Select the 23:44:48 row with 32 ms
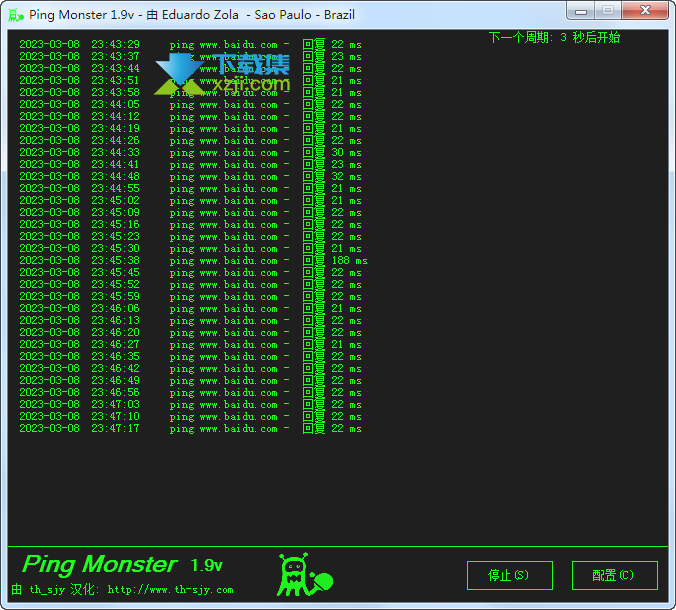 pyautogui.click(x=190, y=176)
